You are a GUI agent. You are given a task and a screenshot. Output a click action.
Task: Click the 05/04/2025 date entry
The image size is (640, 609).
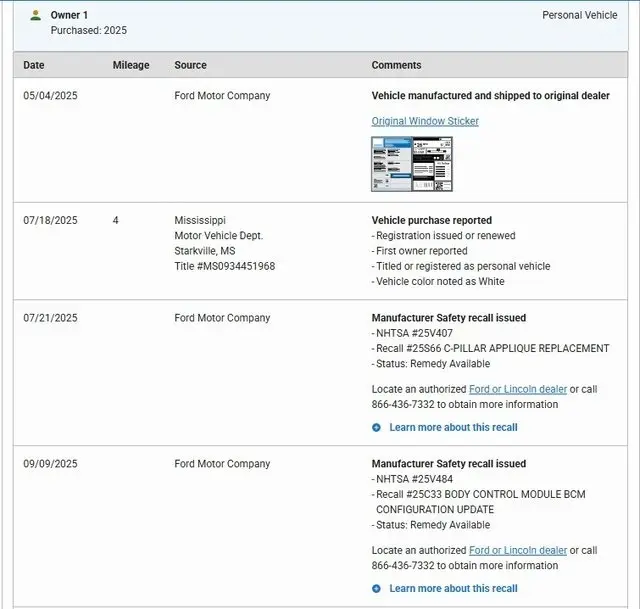pos(50,96)
